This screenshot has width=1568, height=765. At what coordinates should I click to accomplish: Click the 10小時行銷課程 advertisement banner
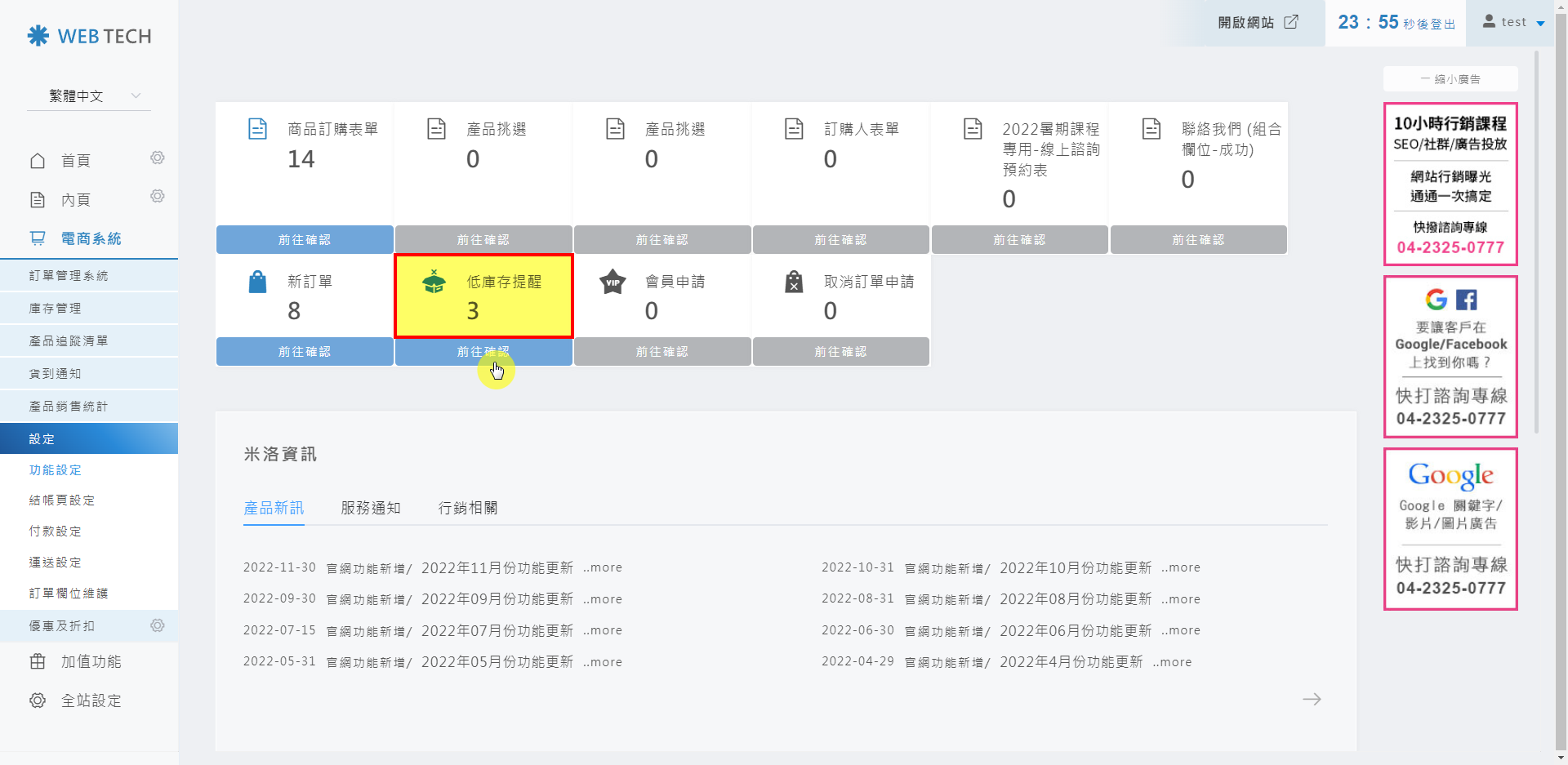pyautogui.click(x=1450, y=184)
